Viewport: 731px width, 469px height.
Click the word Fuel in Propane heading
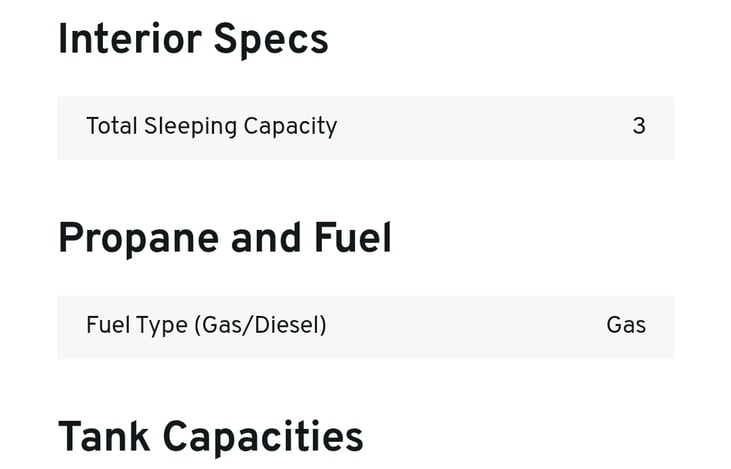pos(352,239)
